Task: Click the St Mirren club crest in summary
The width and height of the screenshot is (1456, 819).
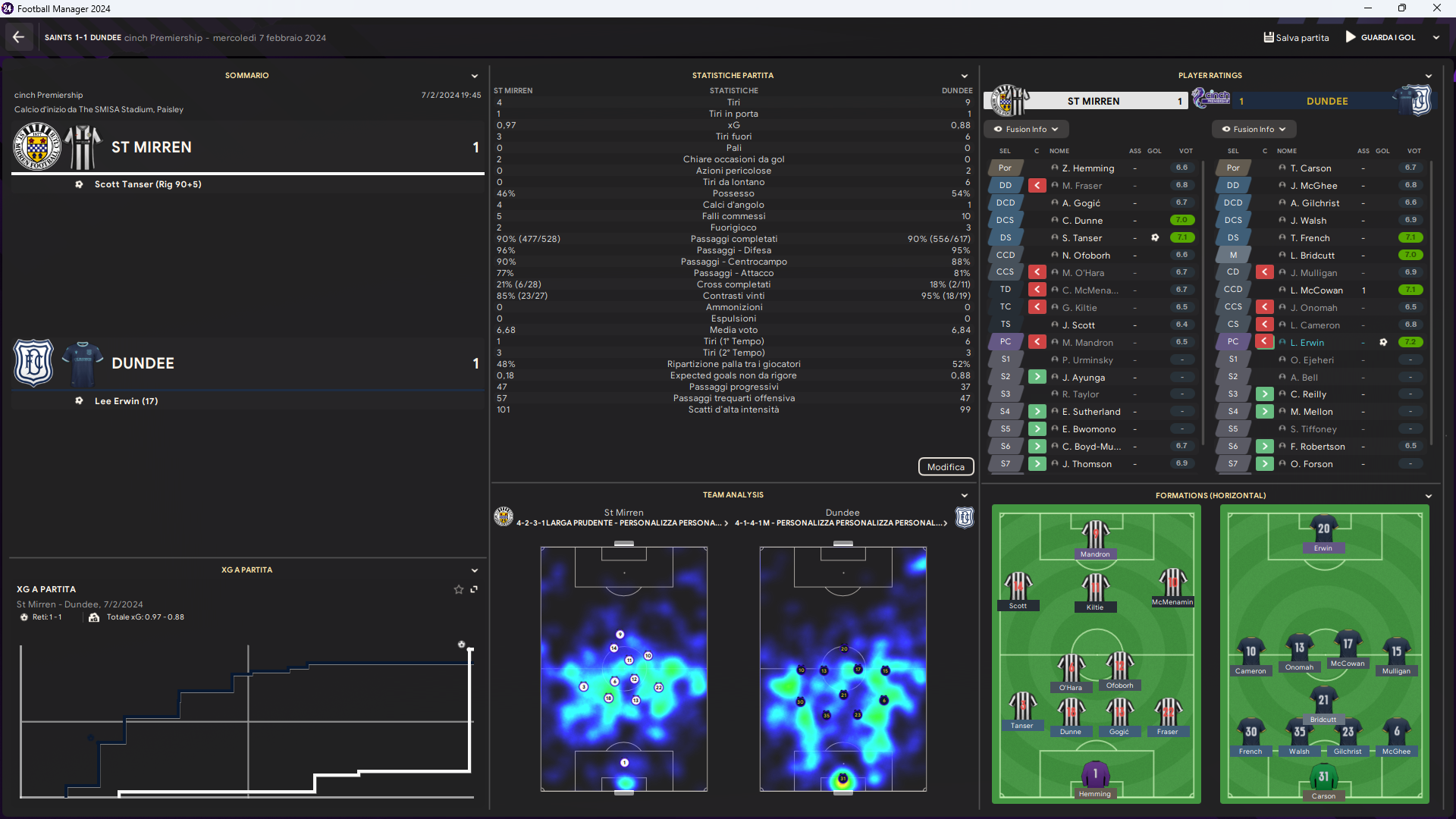Action: 37,147
